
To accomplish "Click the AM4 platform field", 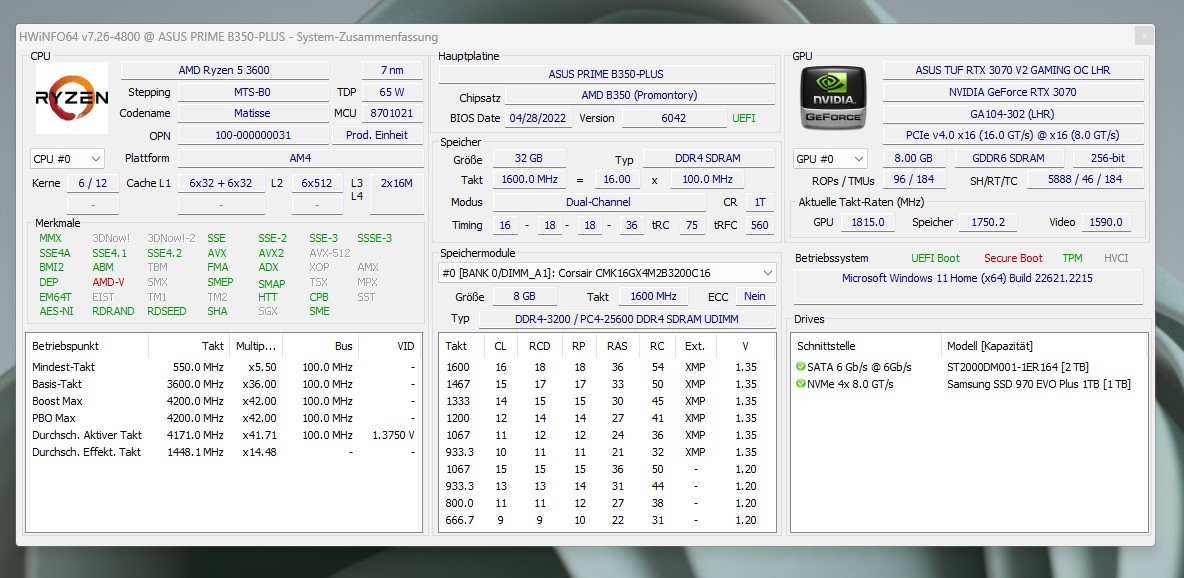I will coord(300,159).
